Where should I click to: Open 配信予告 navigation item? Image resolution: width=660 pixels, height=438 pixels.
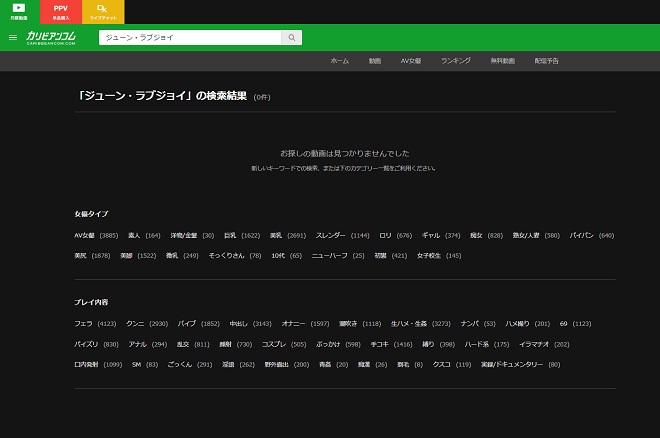(x=546, y=61)
